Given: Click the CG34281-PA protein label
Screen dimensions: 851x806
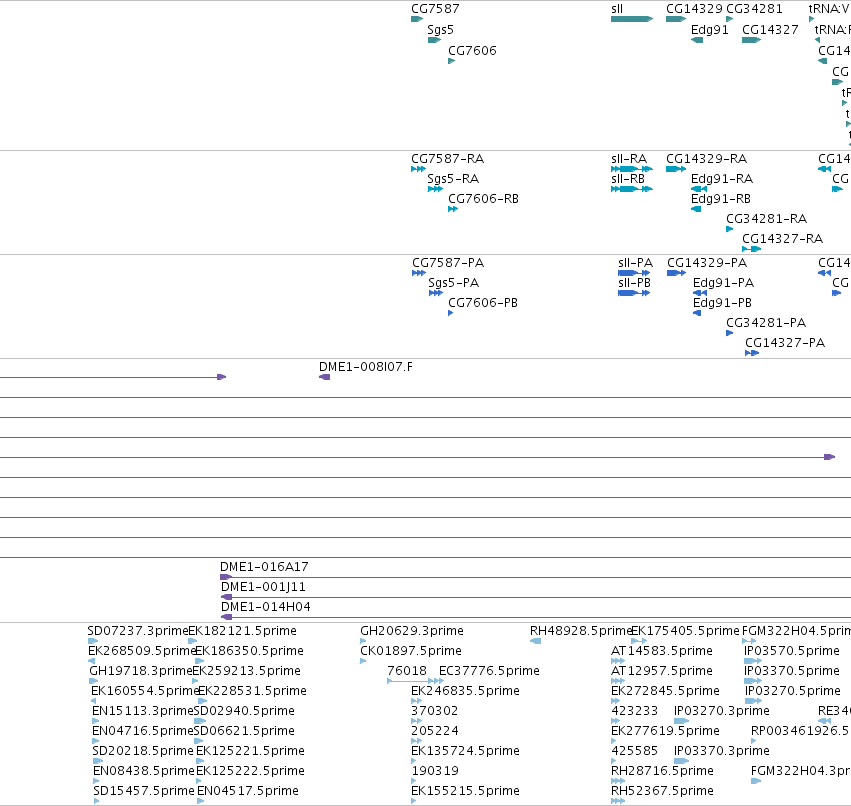Looking at the screenshot, I should [x=766, y=323].
